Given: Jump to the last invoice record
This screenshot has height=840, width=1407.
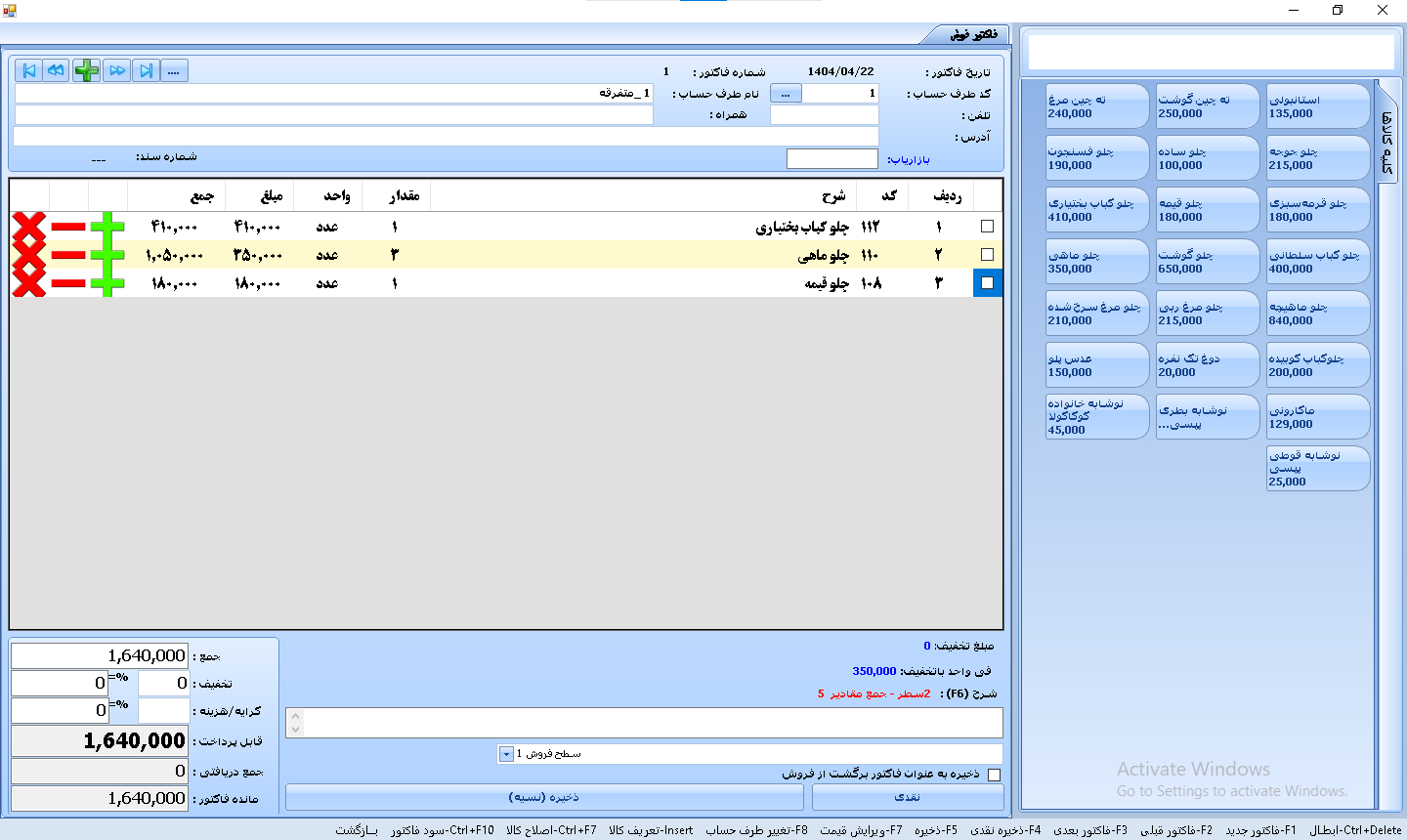Looking at the screenshot, I should point(147,70).
